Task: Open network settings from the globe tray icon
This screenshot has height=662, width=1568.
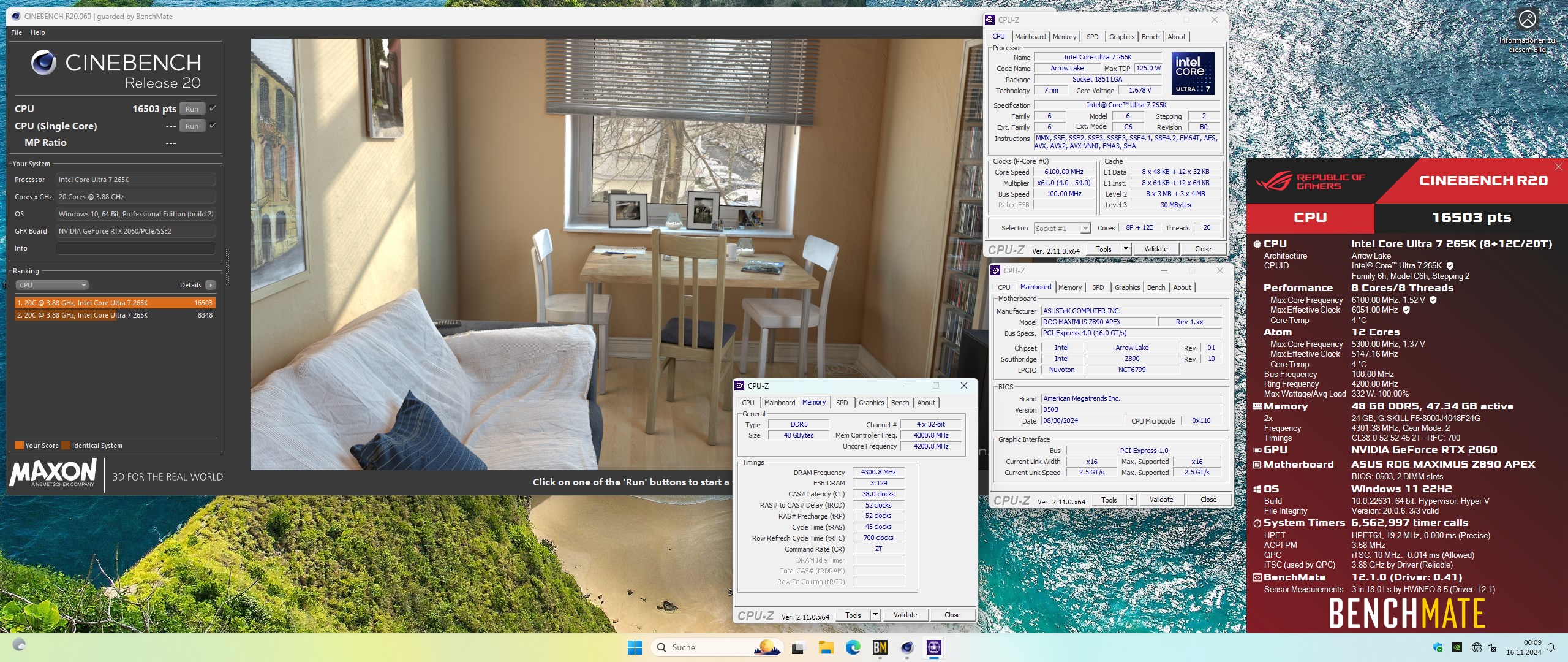Action: 1476,647
